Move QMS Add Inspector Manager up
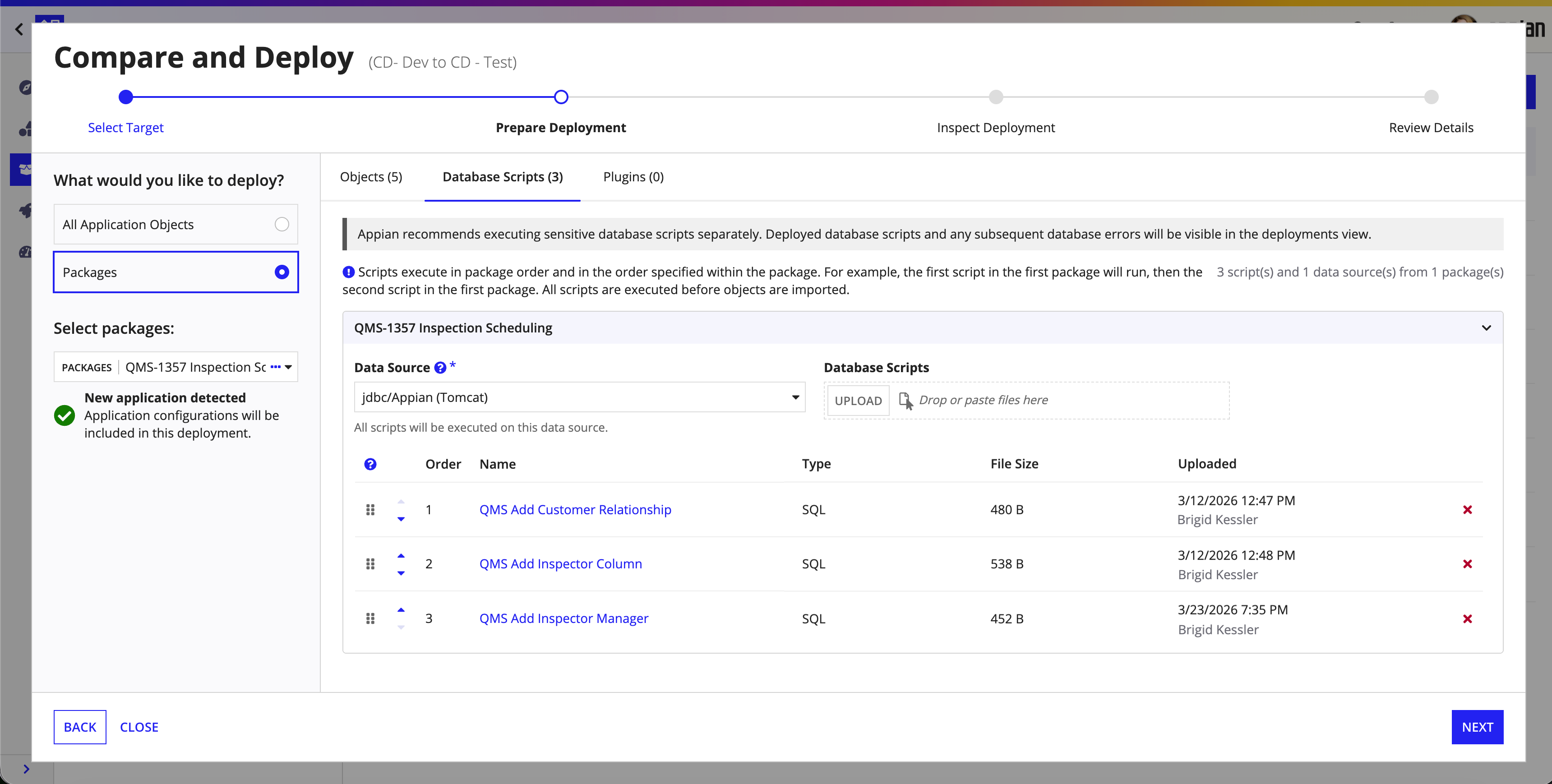This screenshot has height=784, width=1552. 401,610
